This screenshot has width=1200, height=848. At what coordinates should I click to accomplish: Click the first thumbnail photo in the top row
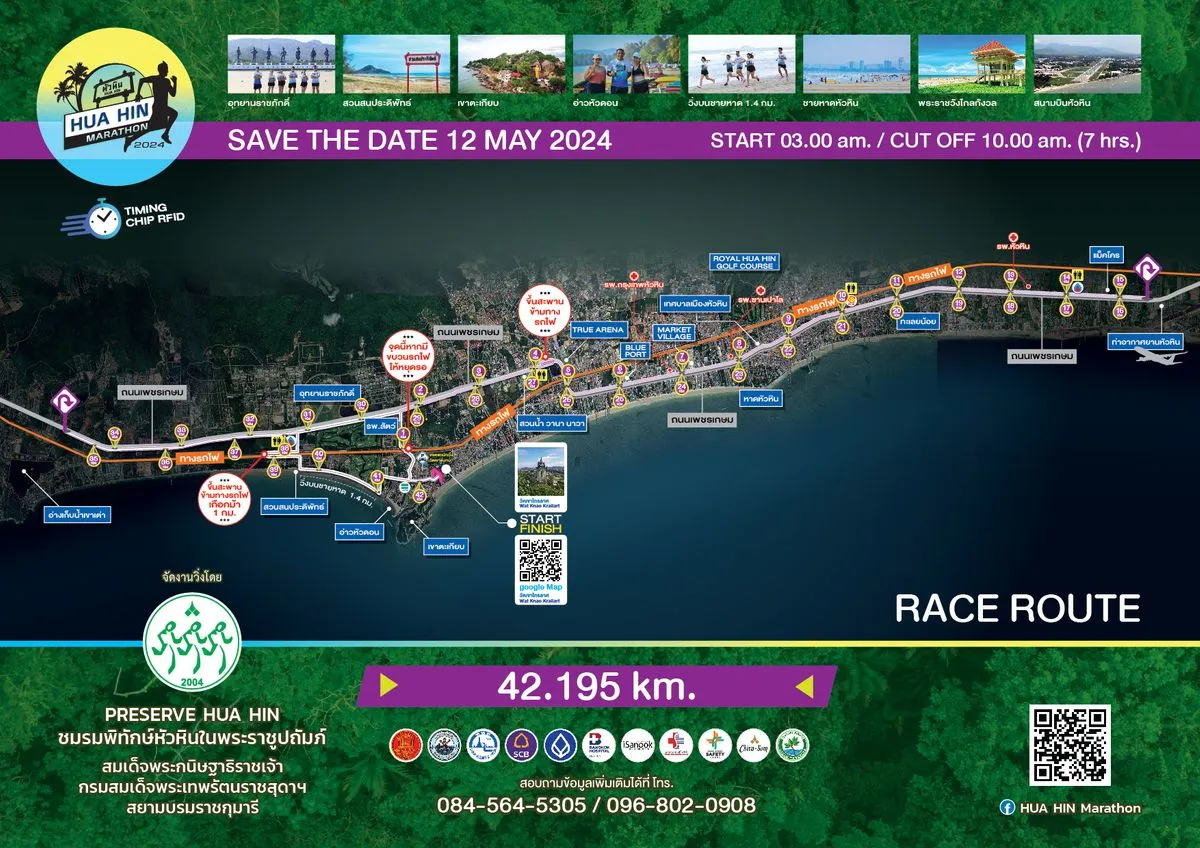pyautogui.click(x=281, y=64)
